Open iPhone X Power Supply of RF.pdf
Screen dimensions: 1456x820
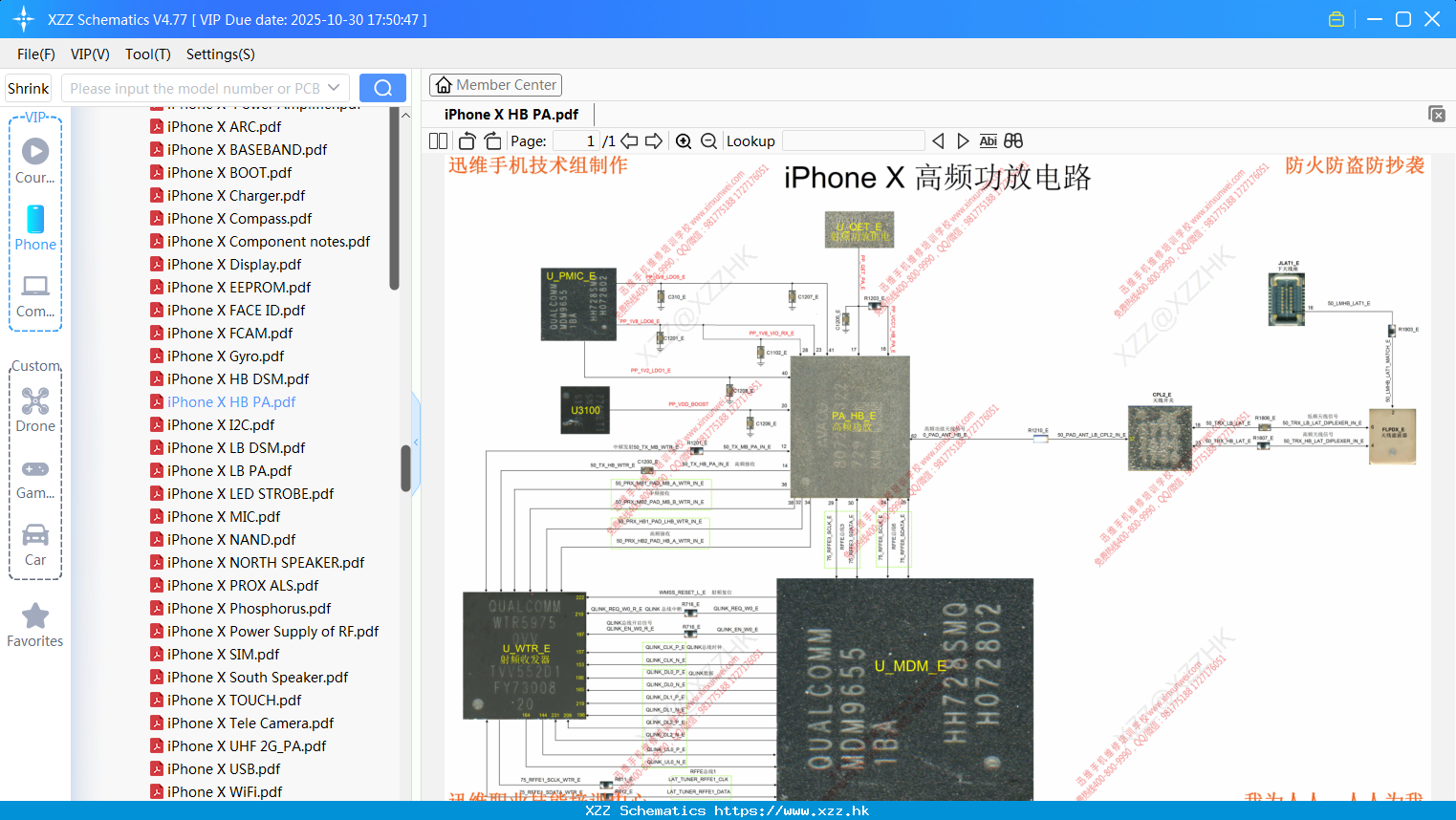[272, 631]
